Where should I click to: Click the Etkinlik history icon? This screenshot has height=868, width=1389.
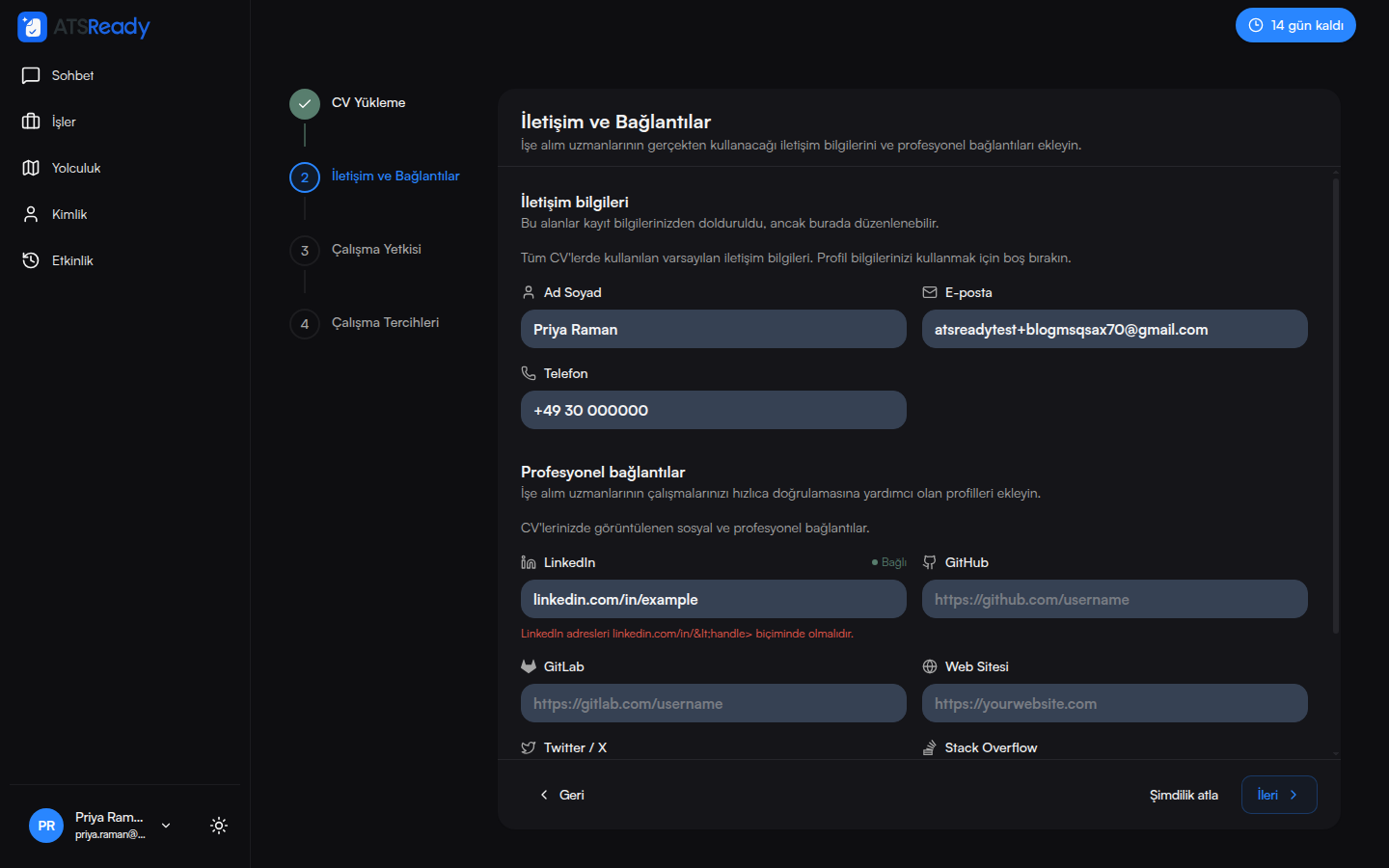(x=31, y=260)
